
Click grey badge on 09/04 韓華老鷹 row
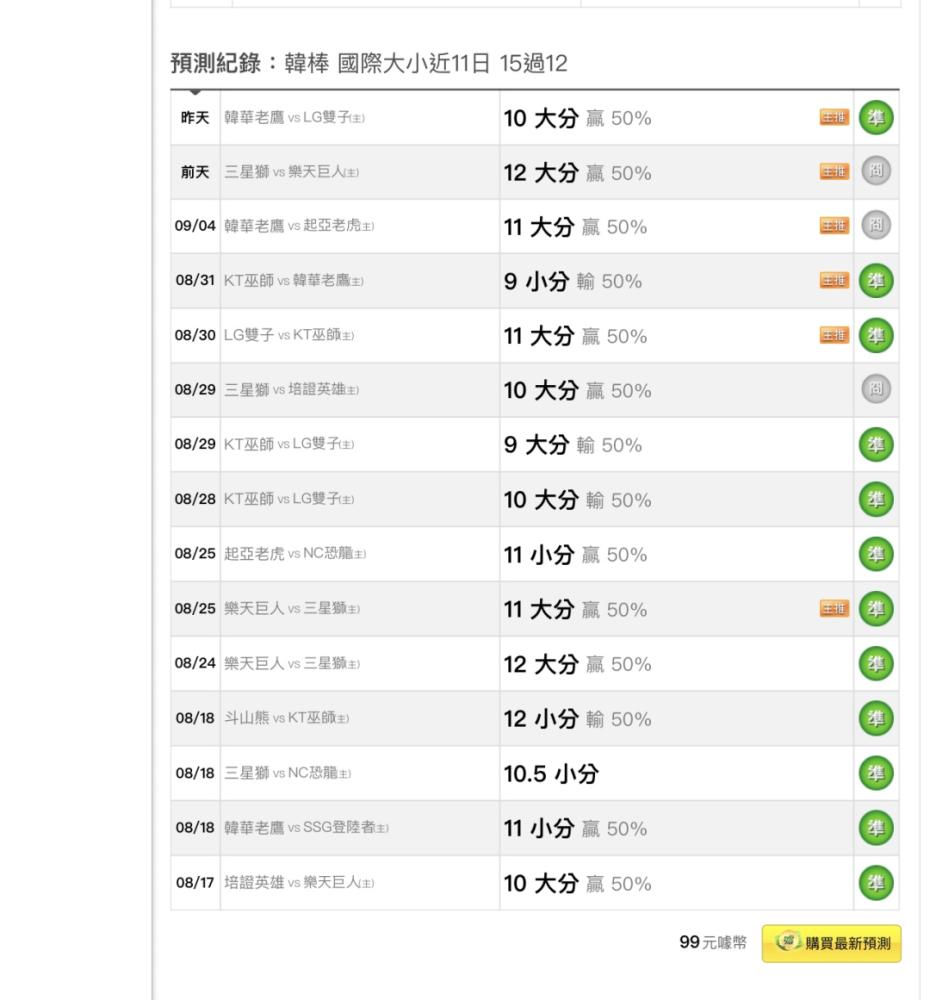[876, 225]
